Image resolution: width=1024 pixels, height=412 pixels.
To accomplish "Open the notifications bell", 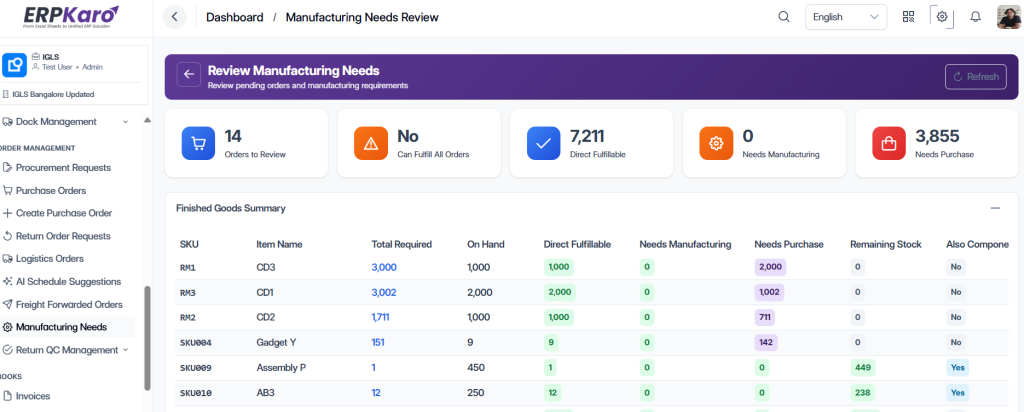I will [975, 17].
